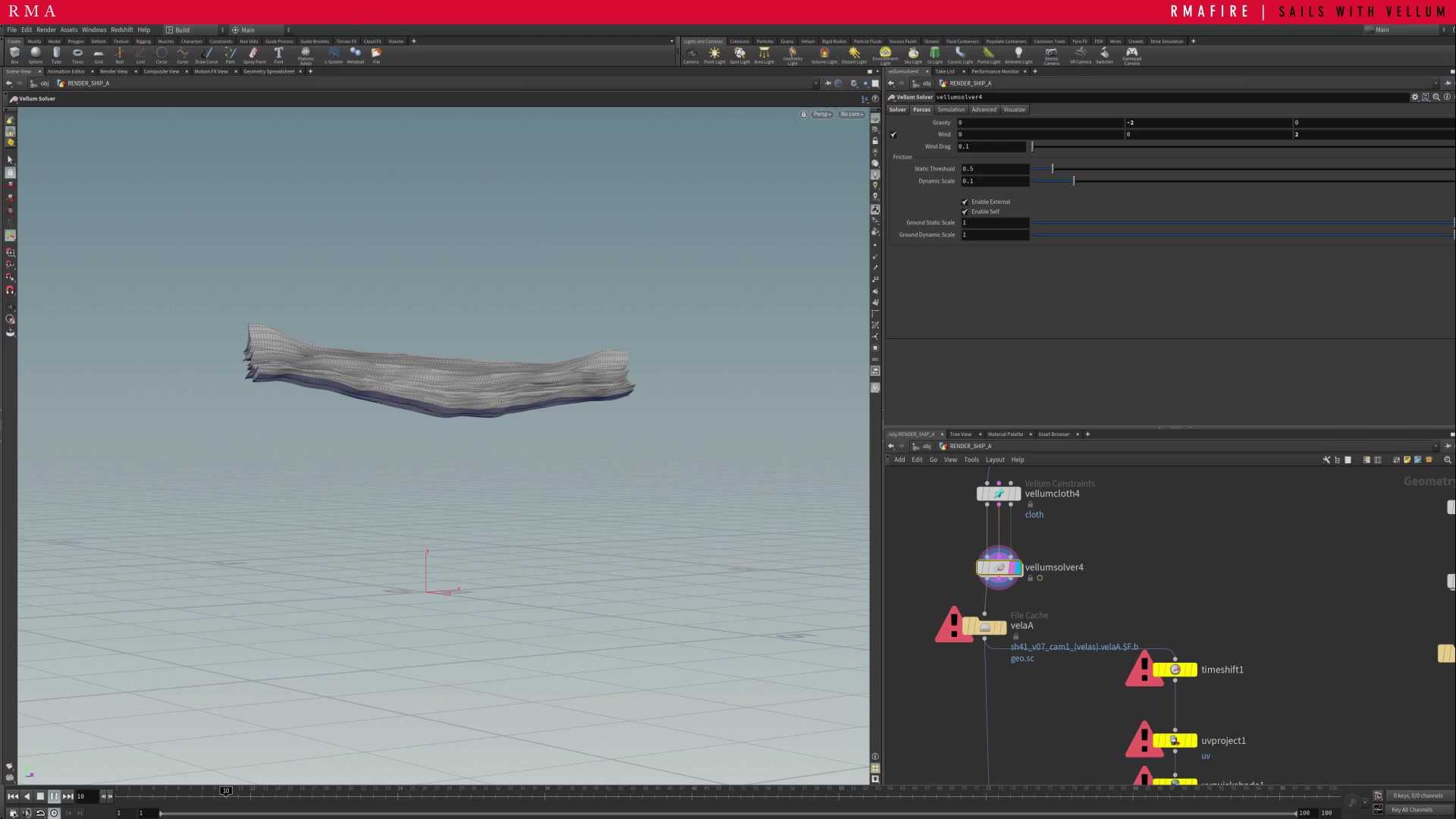Select the Torus shelf tool
Viewport: 1456px width, 819px height.
pos(77,55)
